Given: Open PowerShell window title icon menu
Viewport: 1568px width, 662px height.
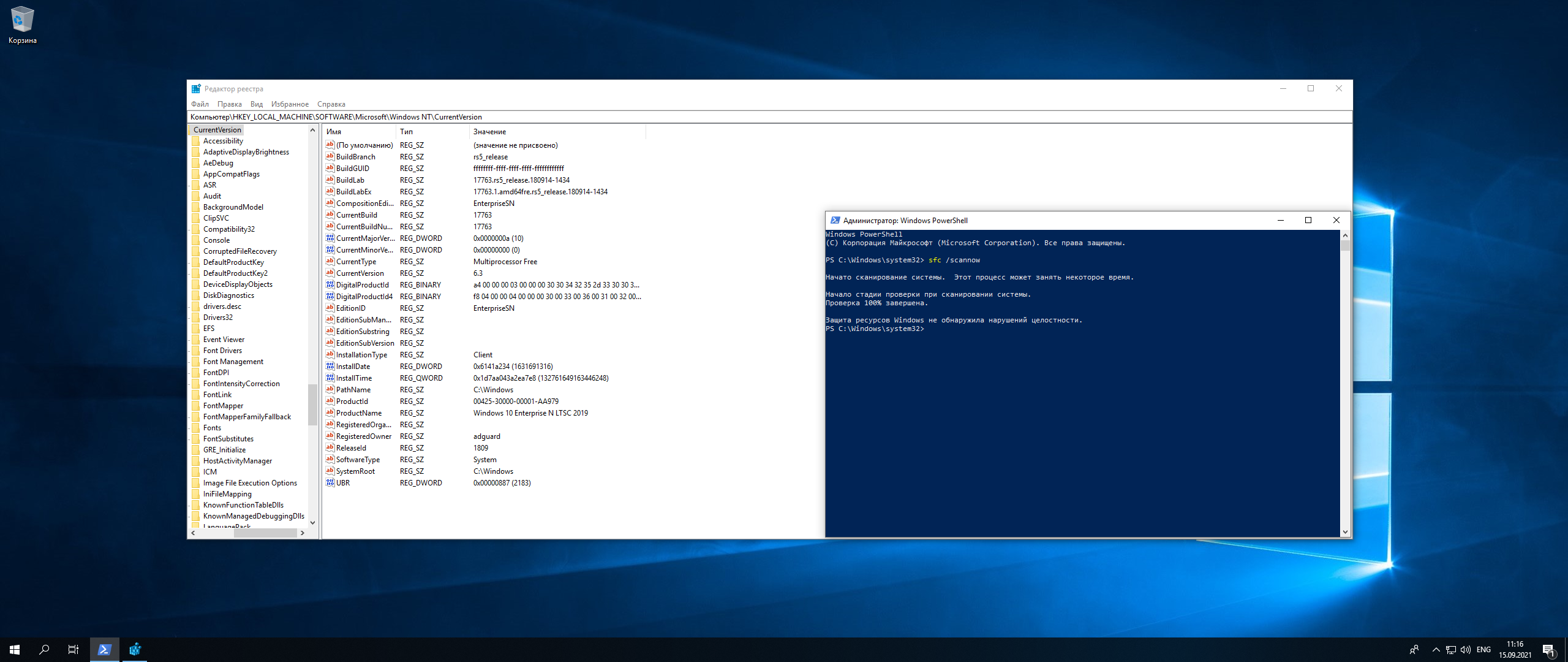Looking at the screenshot, I should (x=835, y=221).
